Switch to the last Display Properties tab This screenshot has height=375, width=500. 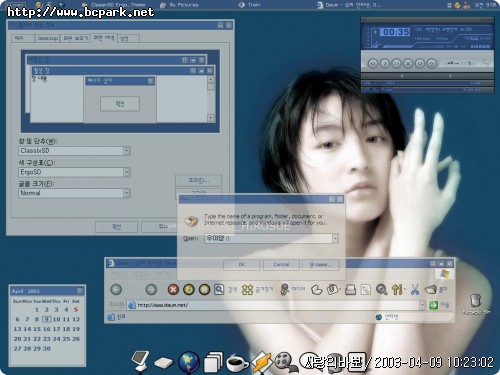coord(128,38)
